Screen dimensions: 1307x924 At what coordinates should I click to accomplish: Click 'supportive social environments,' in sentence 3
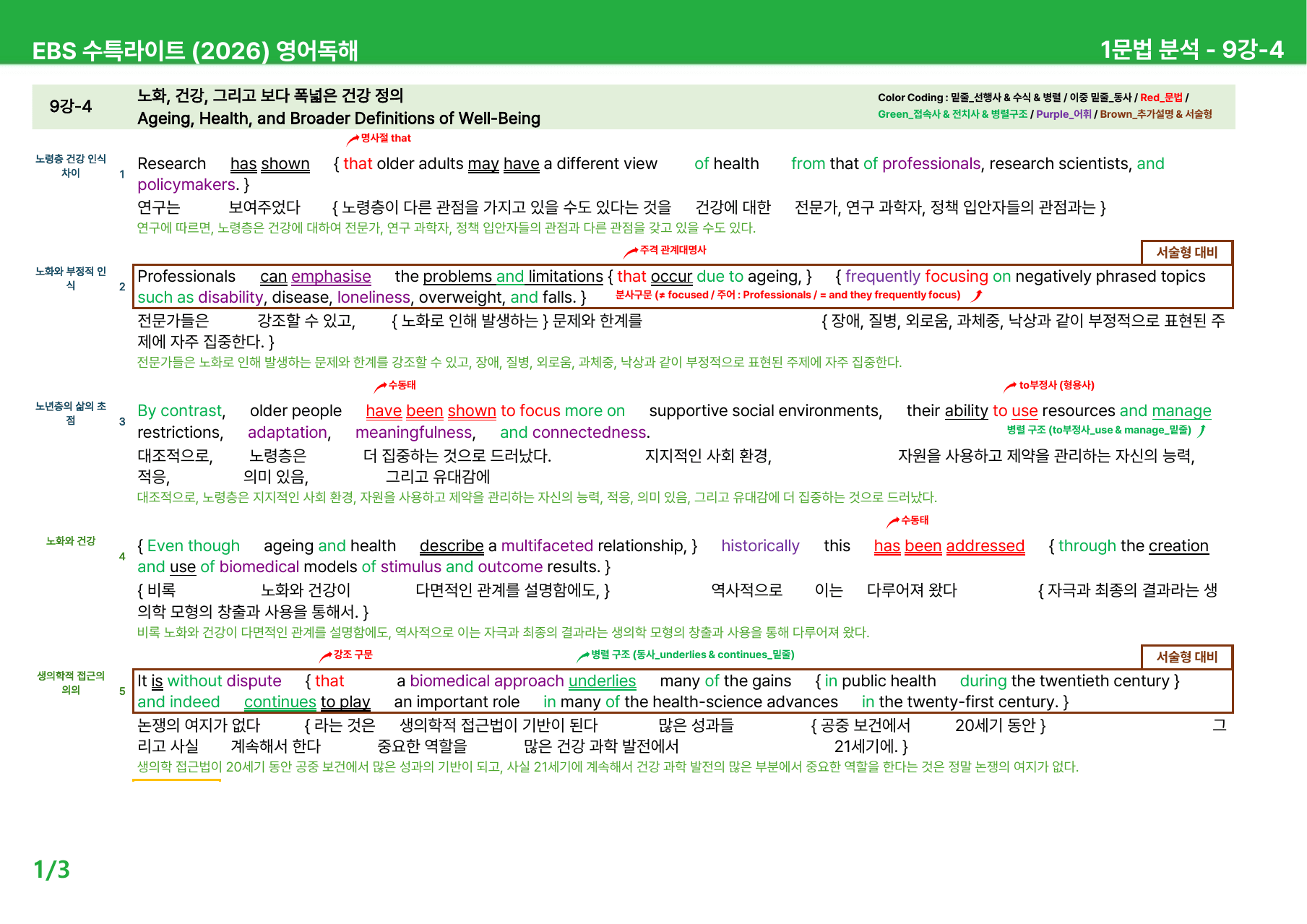coord(765,411)
